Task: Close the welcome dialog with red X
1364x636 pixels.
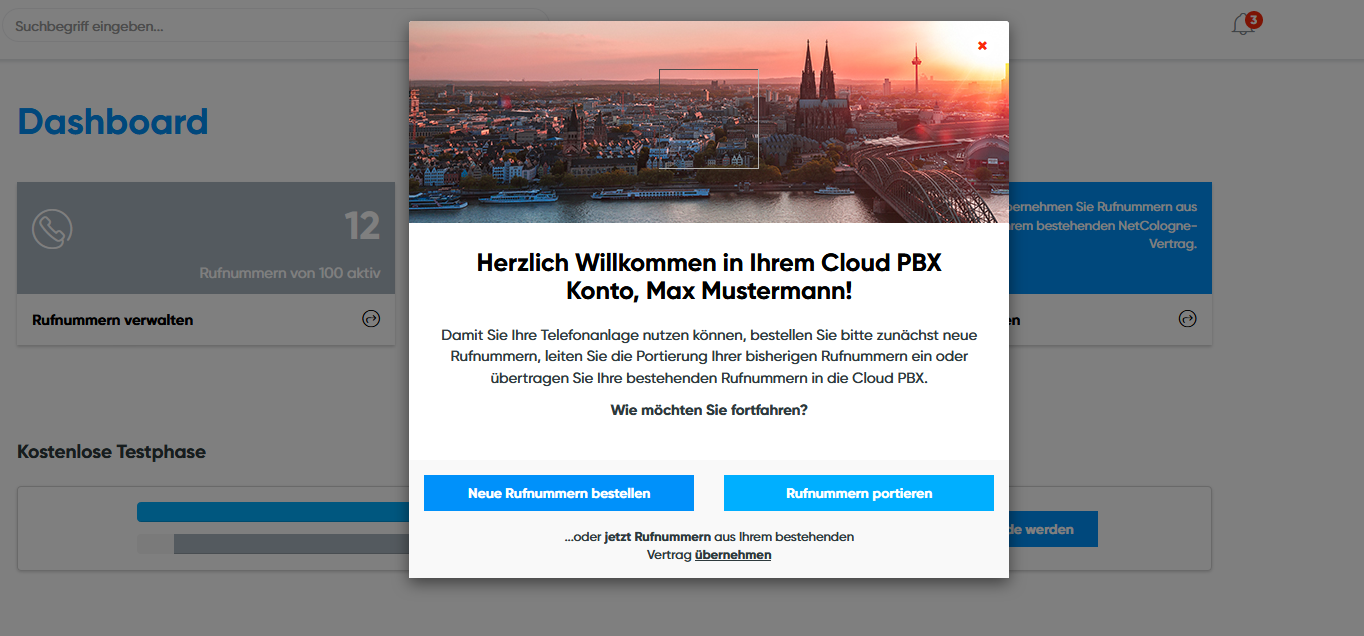Action: 982,46
